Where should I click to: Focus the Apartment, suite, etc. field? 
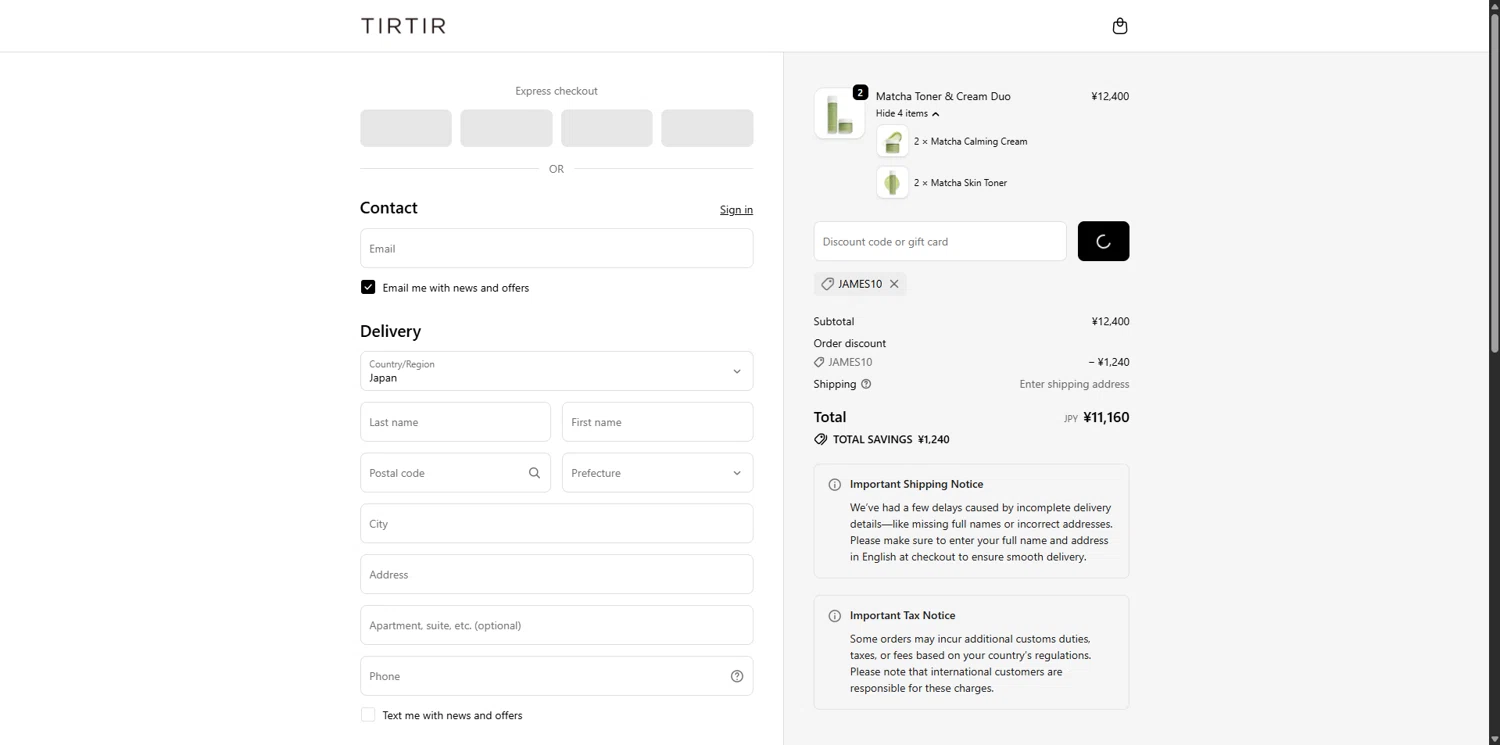[556, 625]
